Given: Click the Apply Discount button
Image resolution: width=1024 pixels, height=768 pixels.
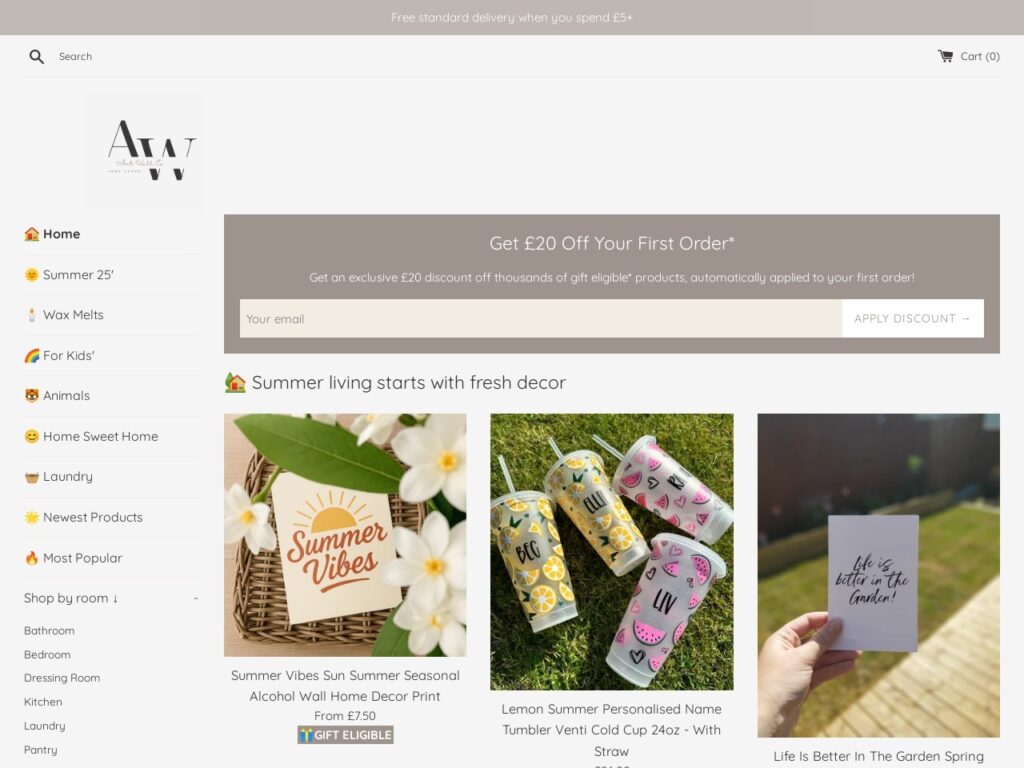Looking at the screenshot, I should 912,319.
